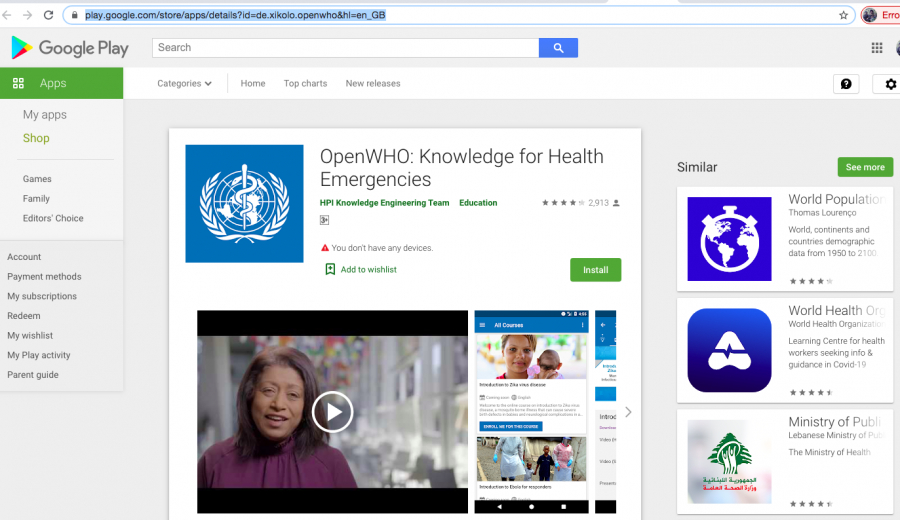Click the Apps grid icon in green sidebar header
The width and height of the screenshot is (900, 520).
[18, 83]
